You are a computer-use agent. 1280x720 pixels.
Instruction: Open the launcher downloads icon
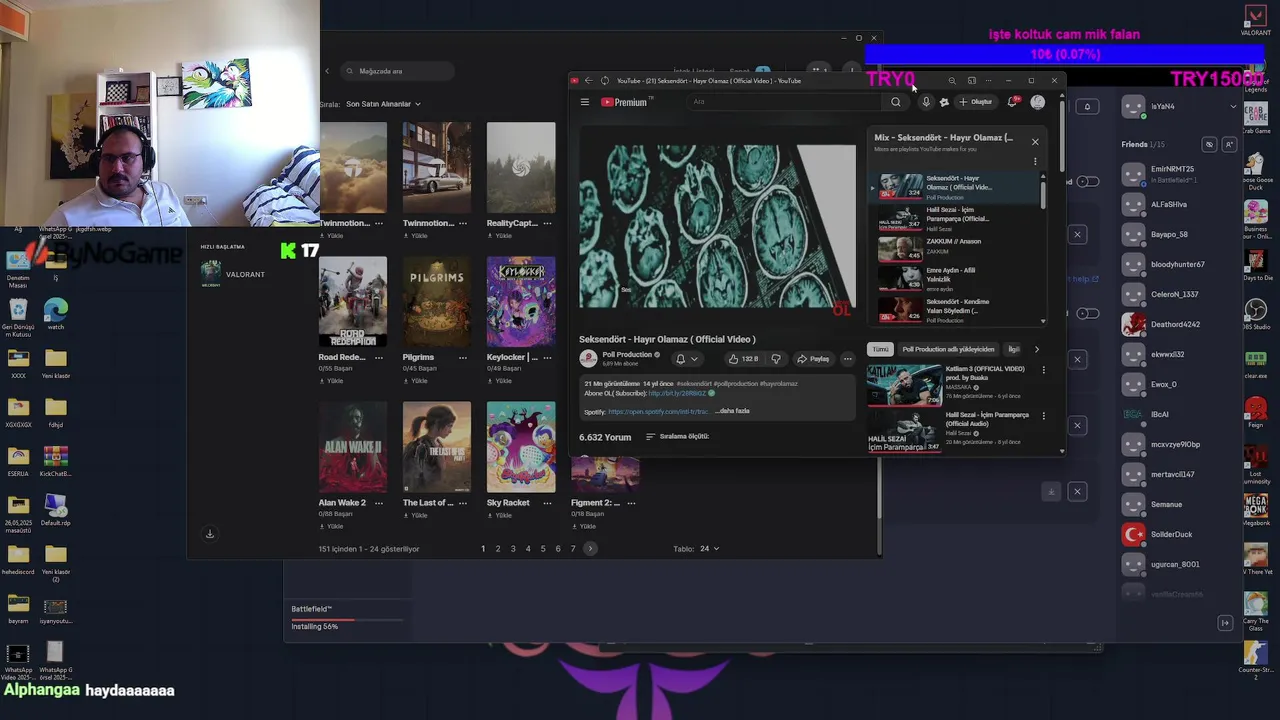click(x=210, y=534)
